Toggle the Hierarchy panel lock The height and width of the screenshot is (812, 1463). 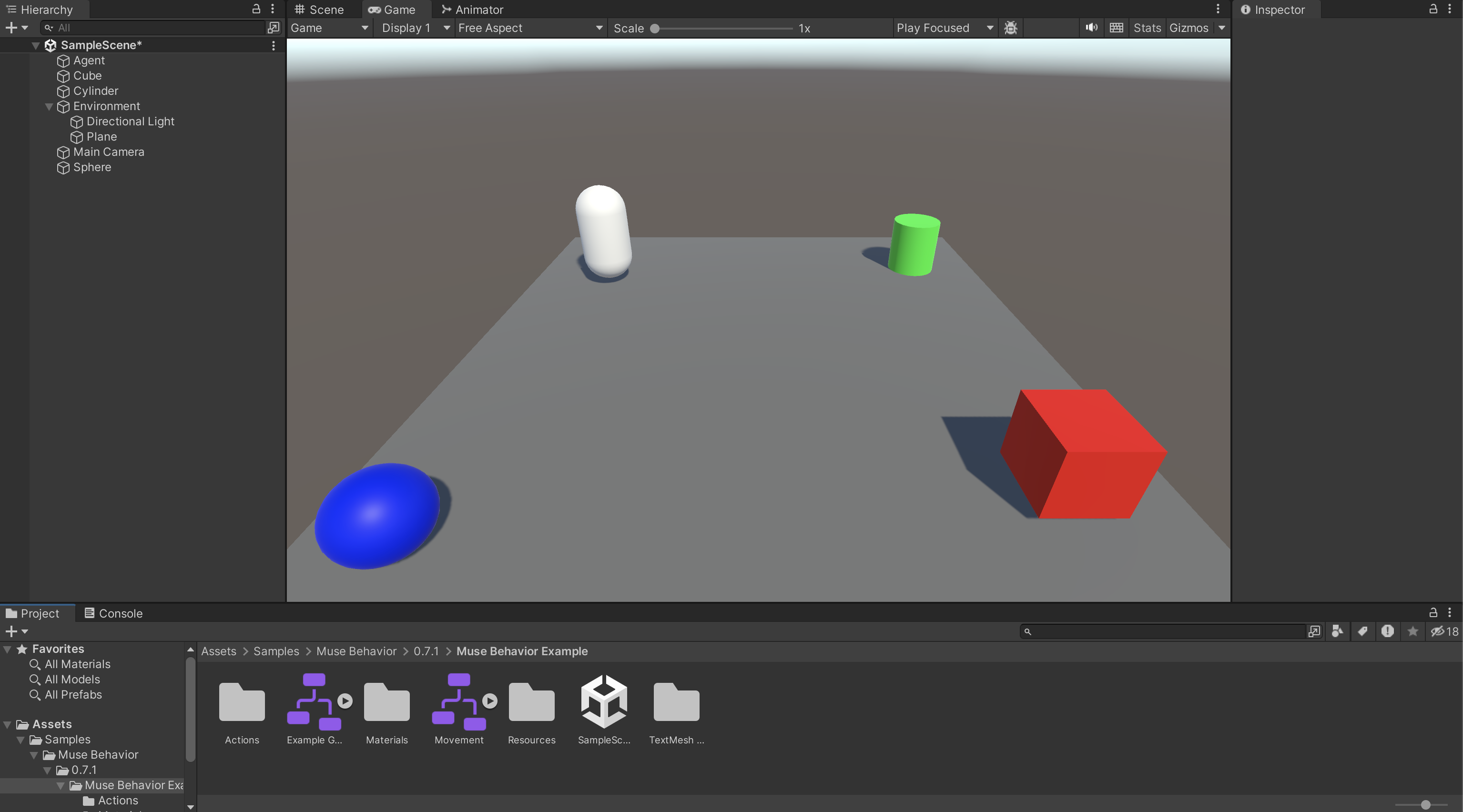point(256,9)
